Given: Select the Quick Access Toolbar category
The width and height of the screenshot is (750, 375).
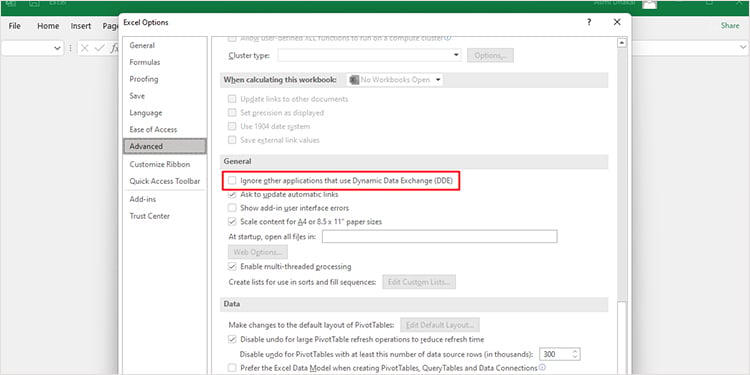Looking at the screenshot, I should coord(165,181).
